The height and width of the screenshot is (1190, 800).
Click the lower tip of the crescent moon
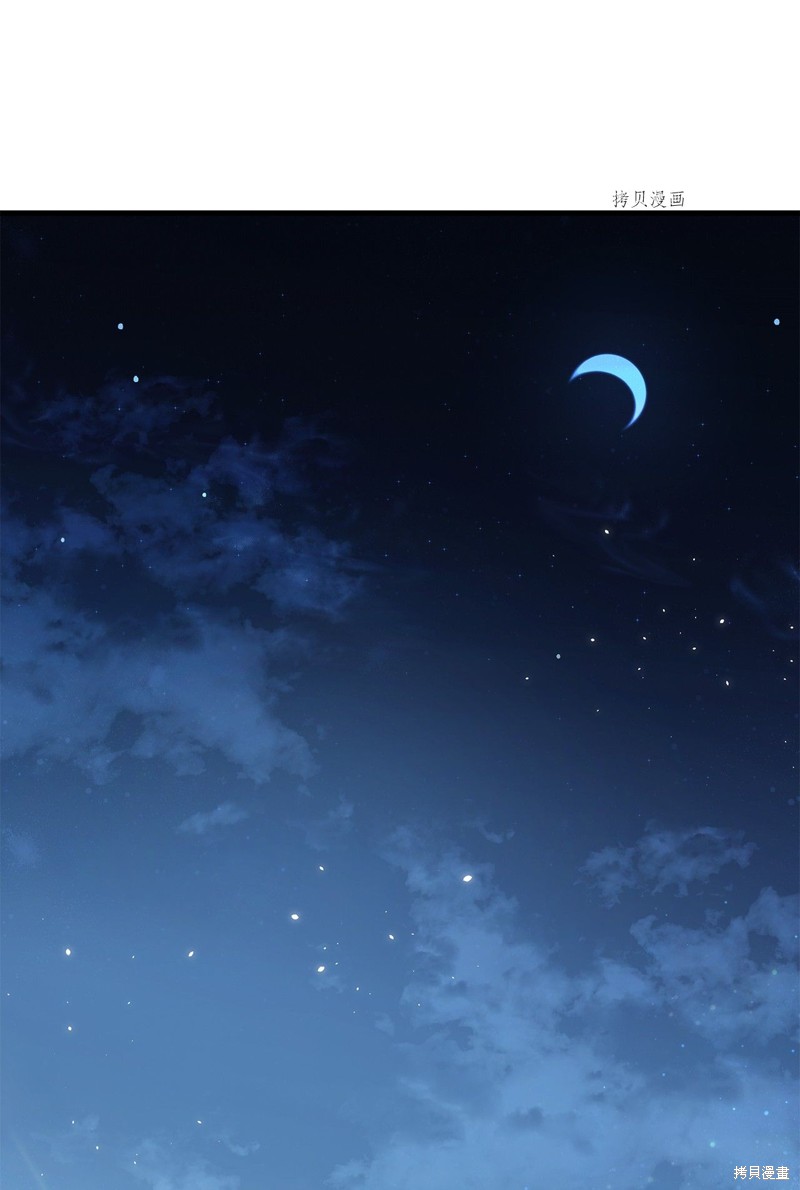point(627,426)
